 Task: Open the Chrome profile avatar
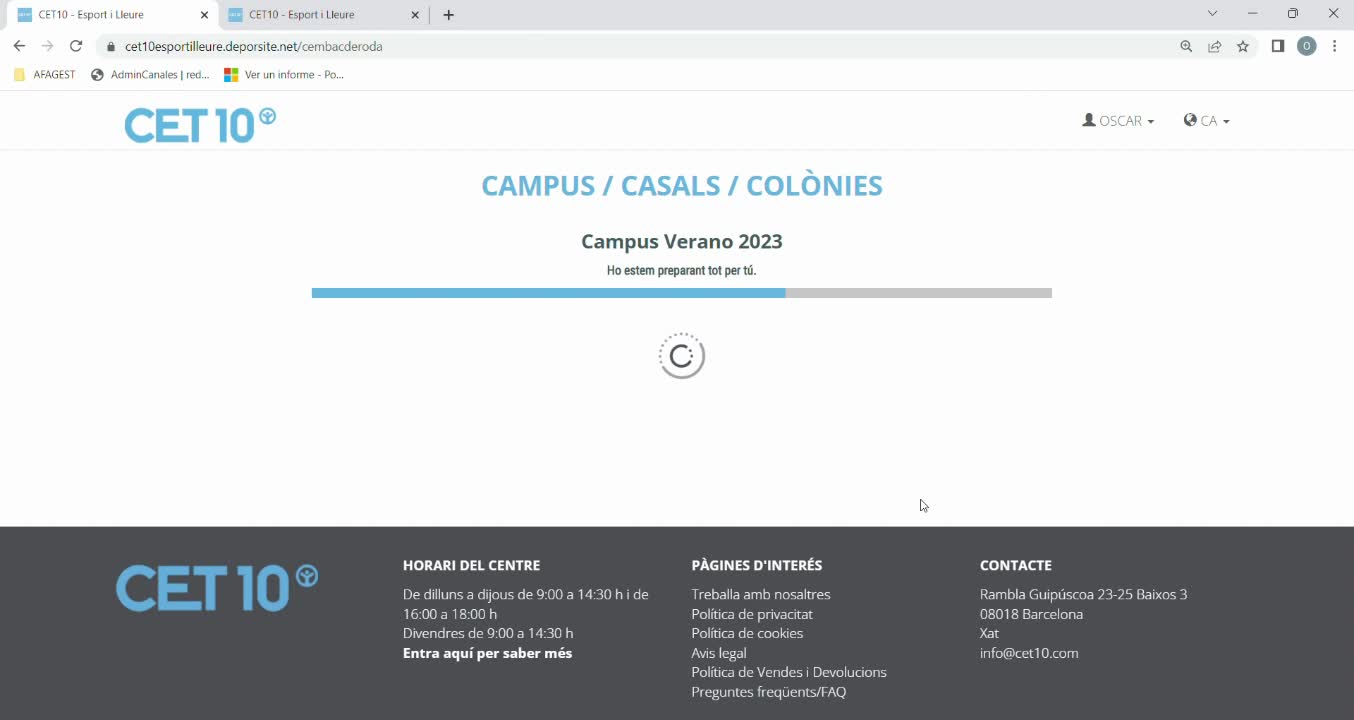[1306, 46]
